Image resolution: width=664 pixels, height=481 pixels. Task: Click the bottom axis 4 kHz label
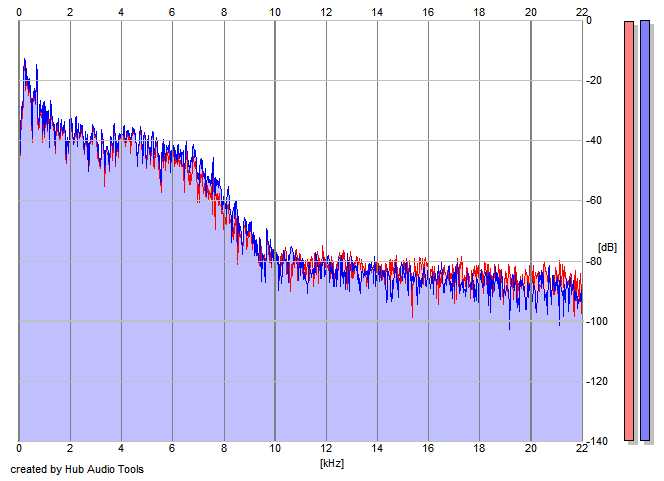121,448
